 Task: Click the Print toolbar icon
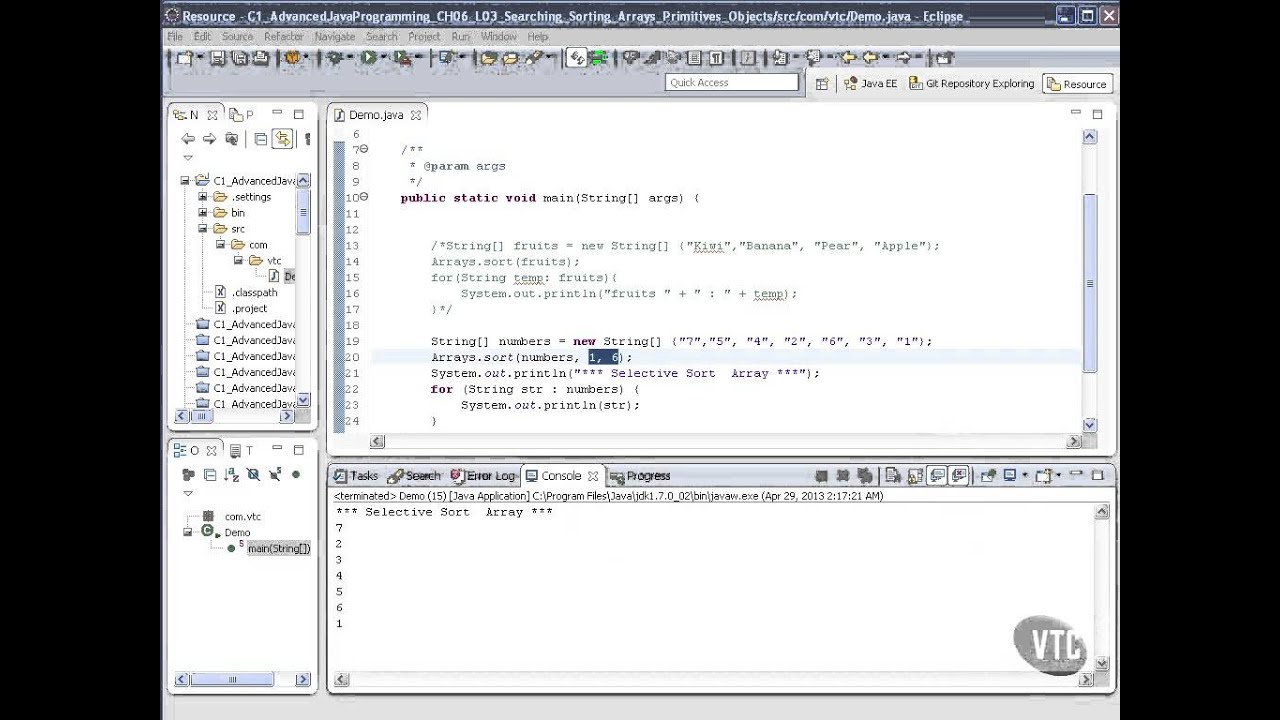tap(260, 58)
